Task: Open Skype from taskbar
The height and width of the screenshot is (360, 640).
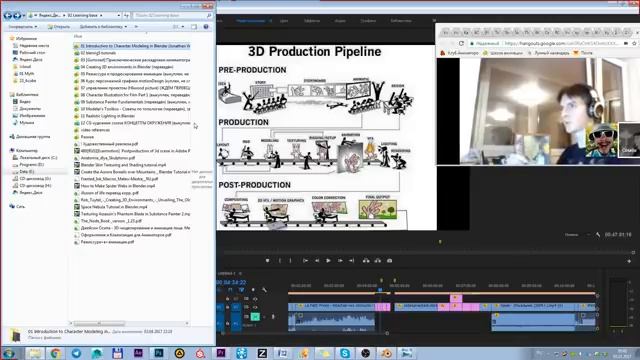Action: click(345, 353)
